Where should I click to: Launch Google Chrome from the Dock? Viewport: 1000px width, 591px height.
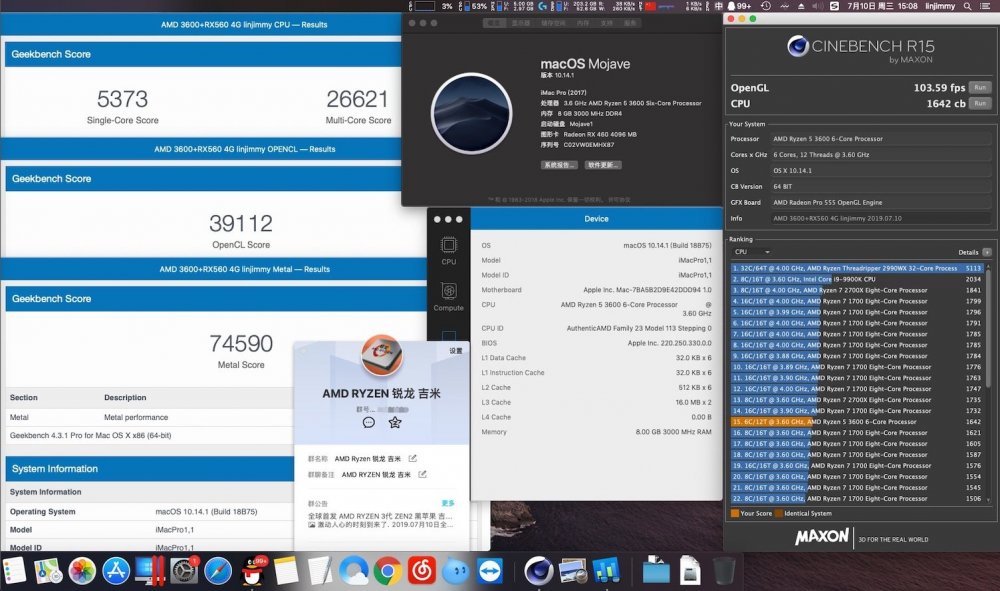point(387,571)
